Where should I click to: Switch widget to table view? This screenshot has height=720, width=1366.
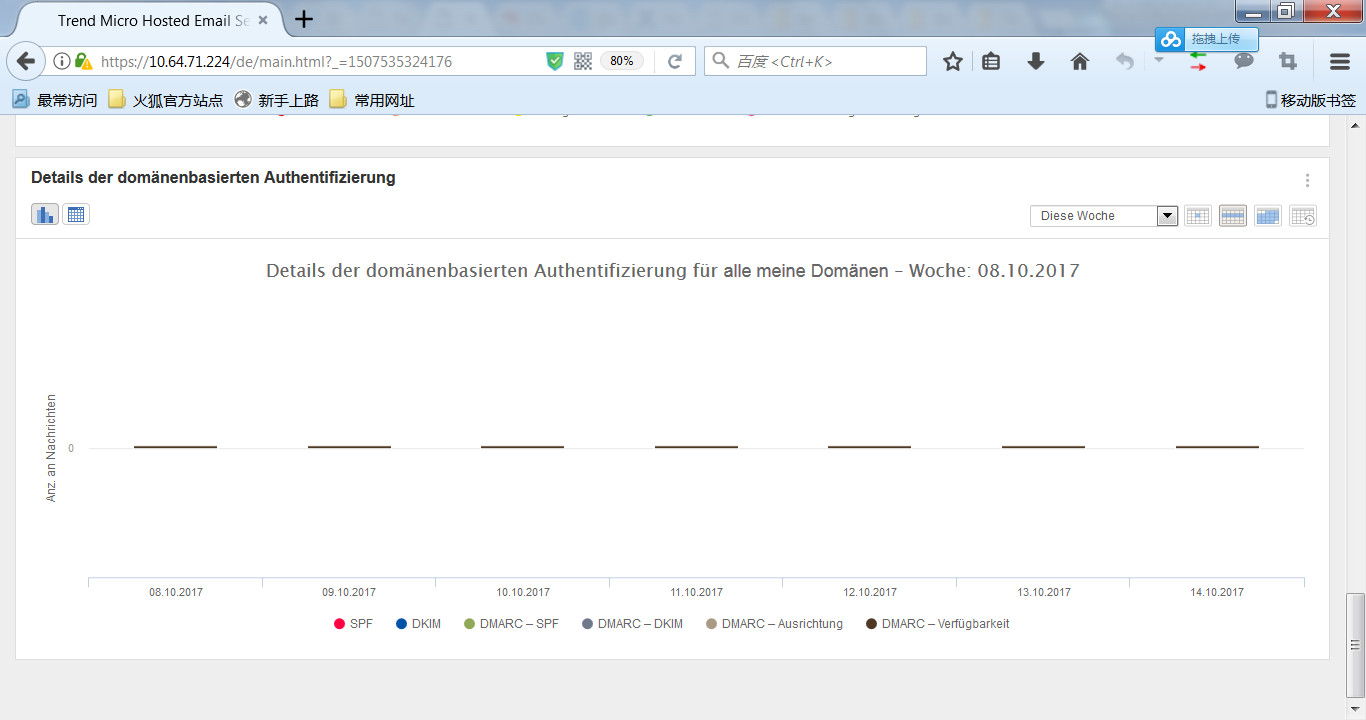[76, 214]
